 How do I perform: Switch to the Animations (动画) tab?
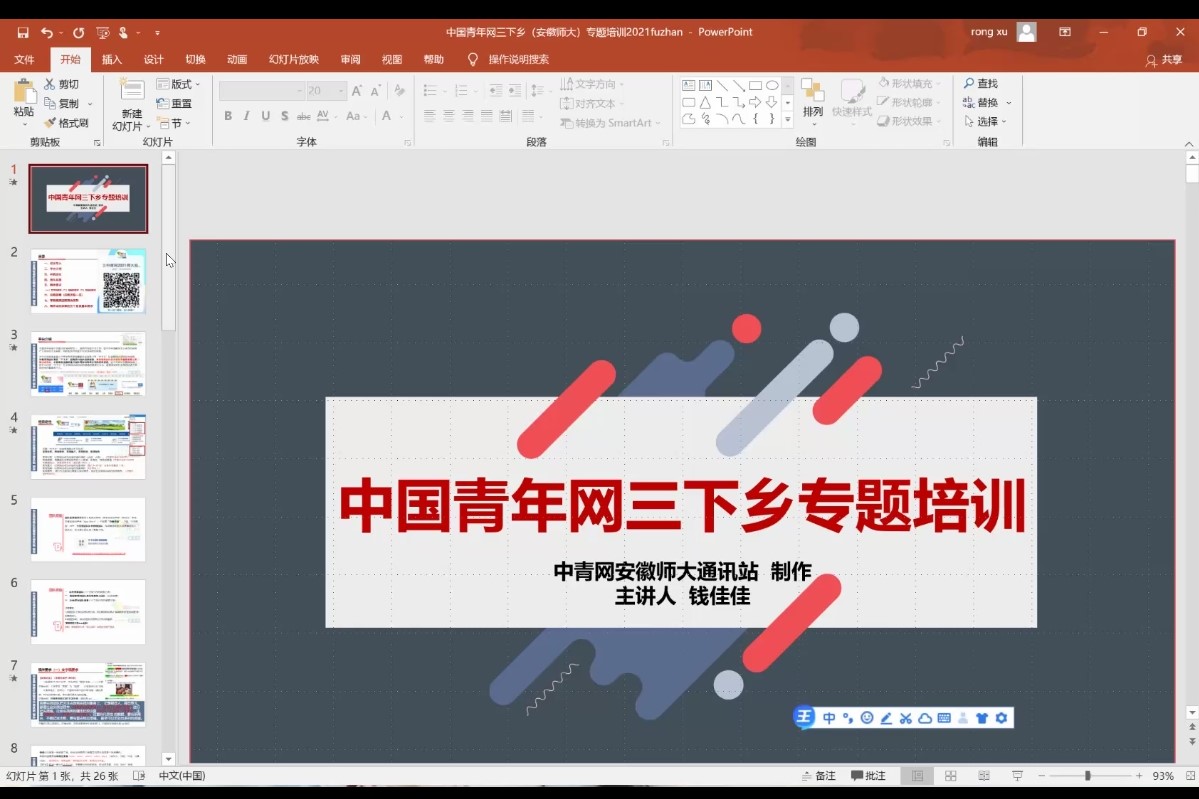(237, 60)
